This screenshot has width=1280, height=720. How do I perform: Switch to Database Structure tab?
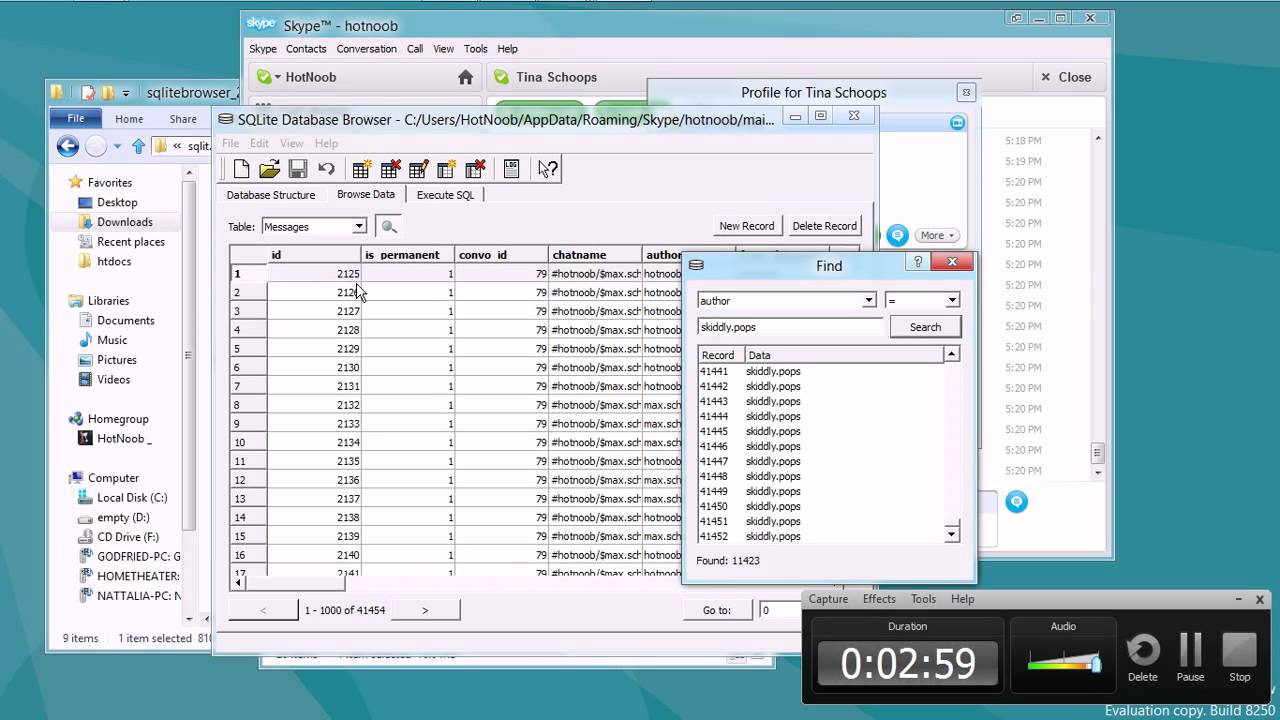270,195
